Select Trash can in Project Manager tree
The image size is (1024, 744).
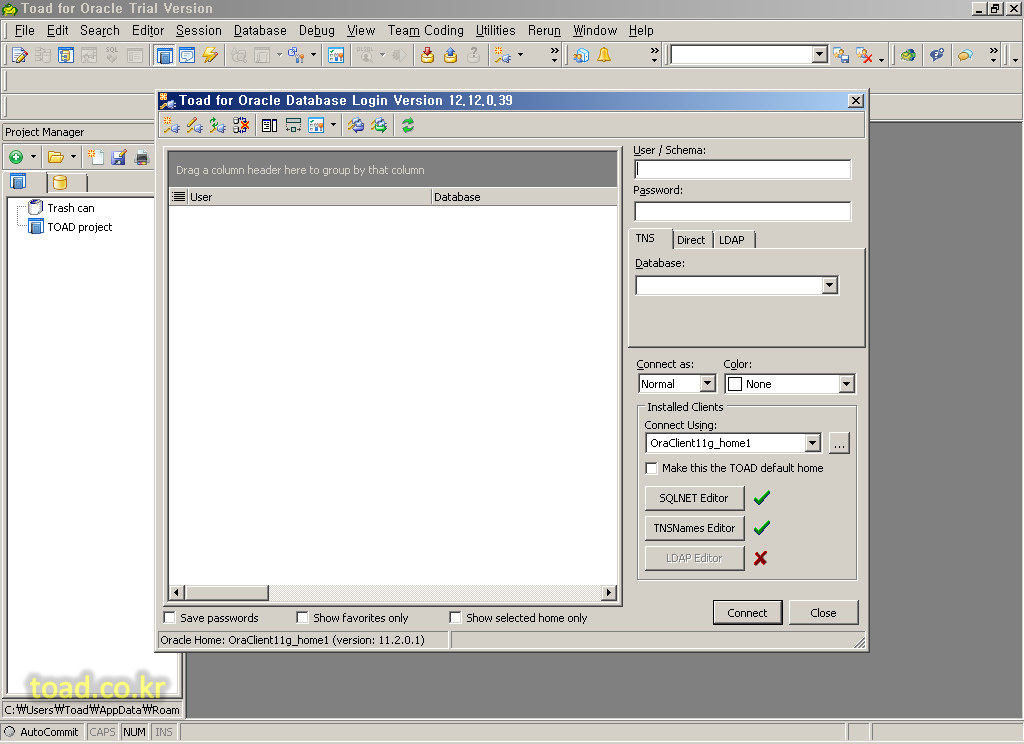point(71,208)
